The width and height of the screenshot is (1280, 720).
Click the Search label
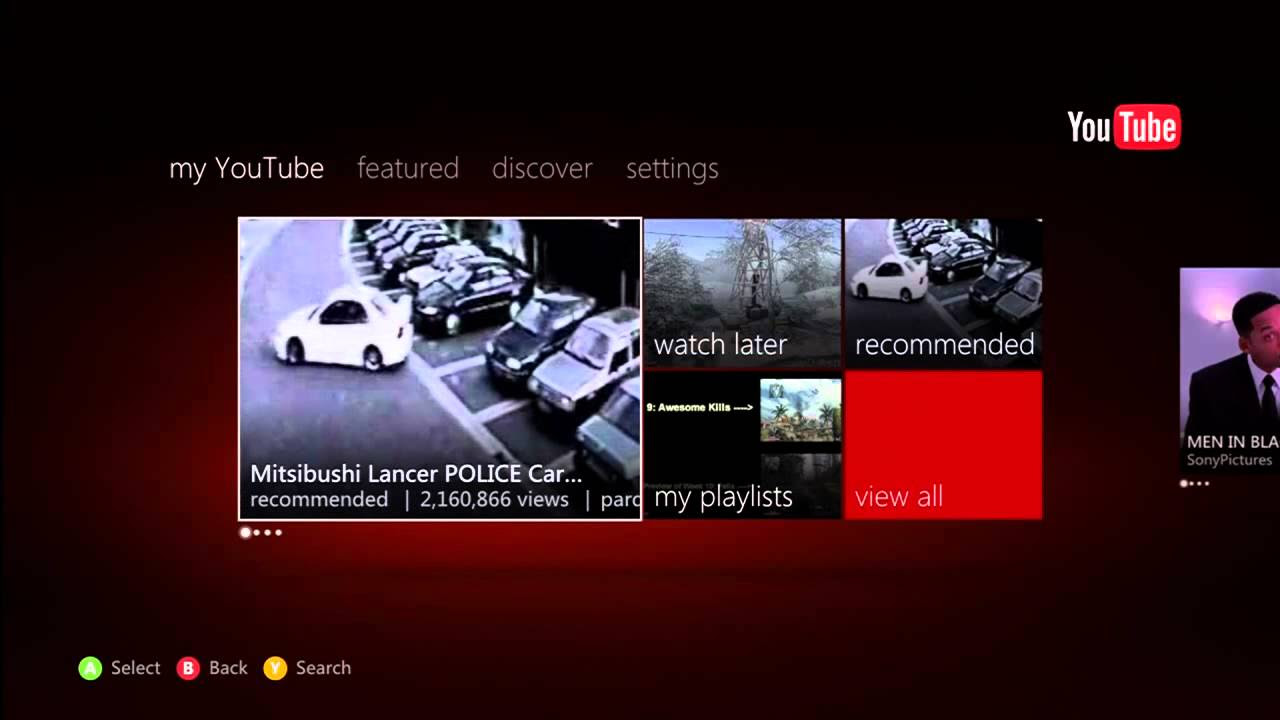pyautogui.click(x=323, y=668)
